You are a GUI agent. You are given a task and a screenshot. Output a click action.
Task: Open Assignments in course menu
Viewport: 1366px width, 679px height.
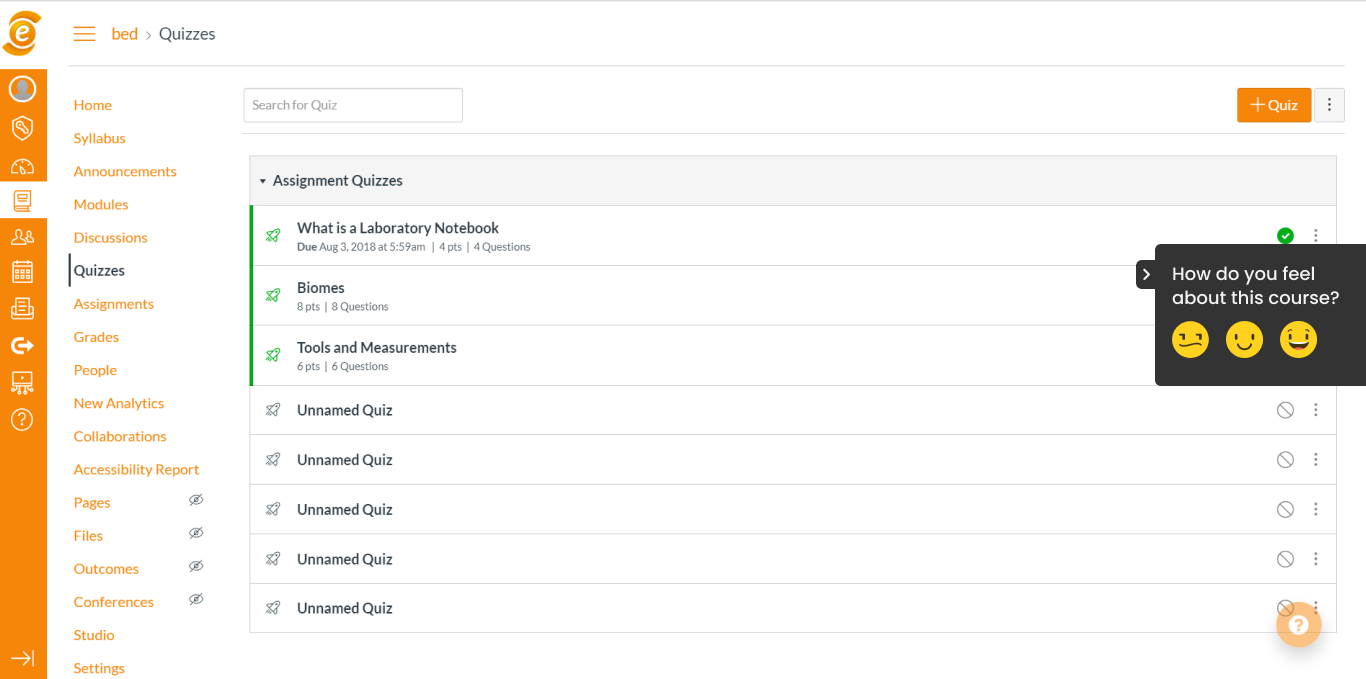tap(114, 303)
